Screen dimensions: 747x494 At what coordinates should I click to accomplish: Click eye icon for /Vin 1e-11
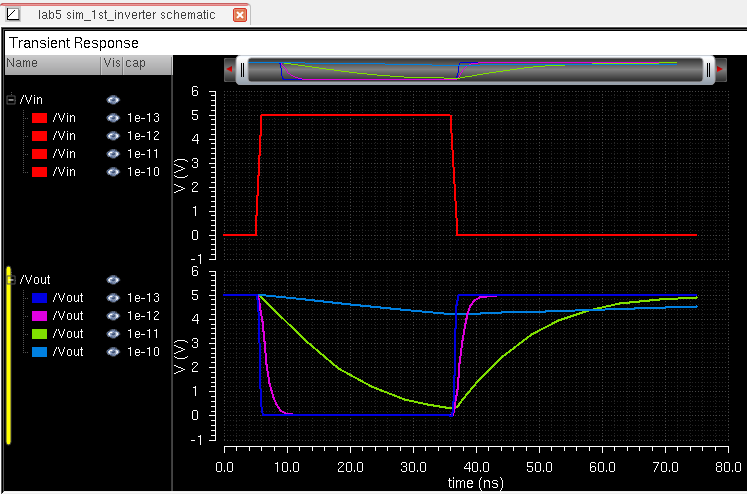[x=113, y=154]
